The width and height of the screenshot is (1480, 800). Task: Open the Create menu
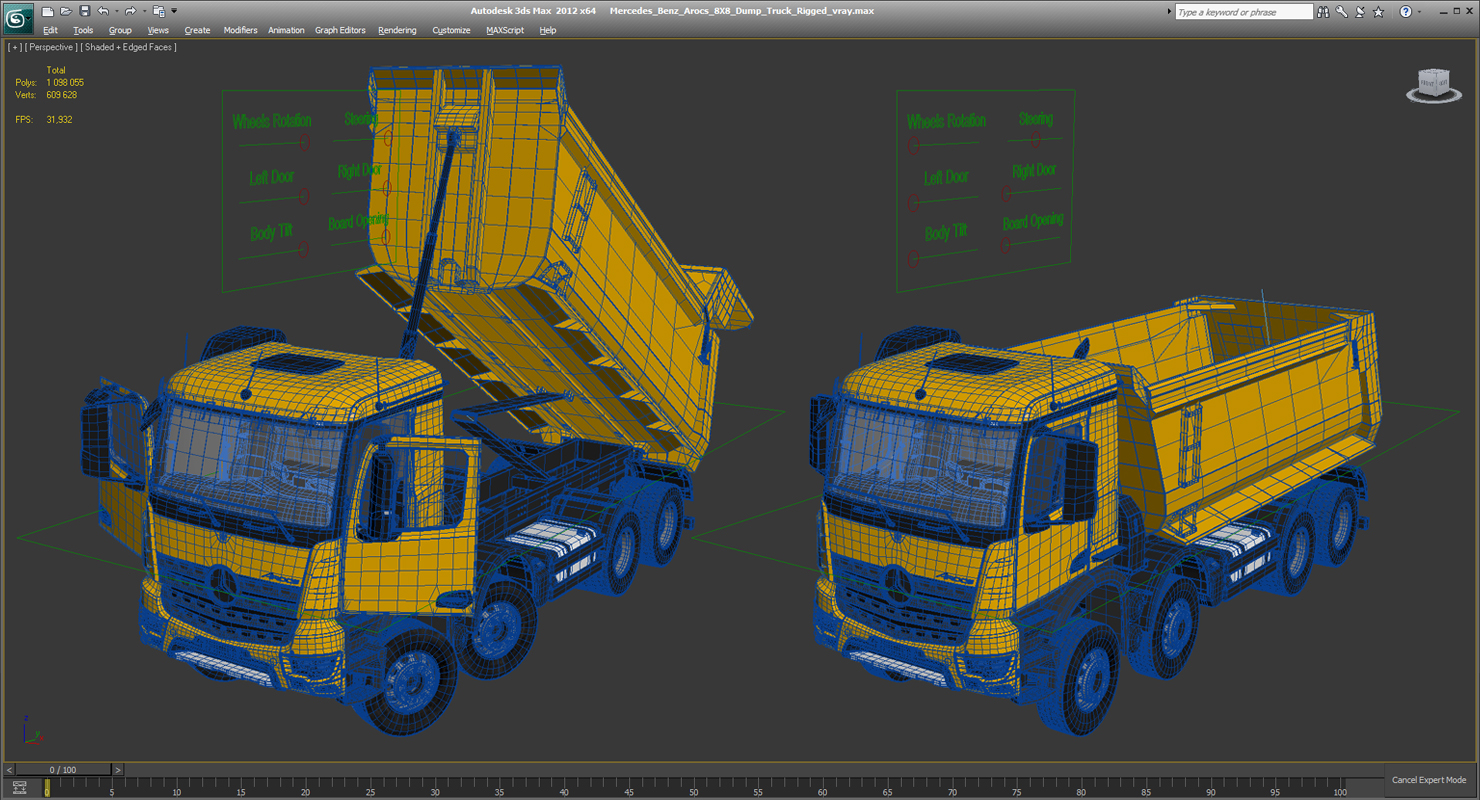pos(197,30)
